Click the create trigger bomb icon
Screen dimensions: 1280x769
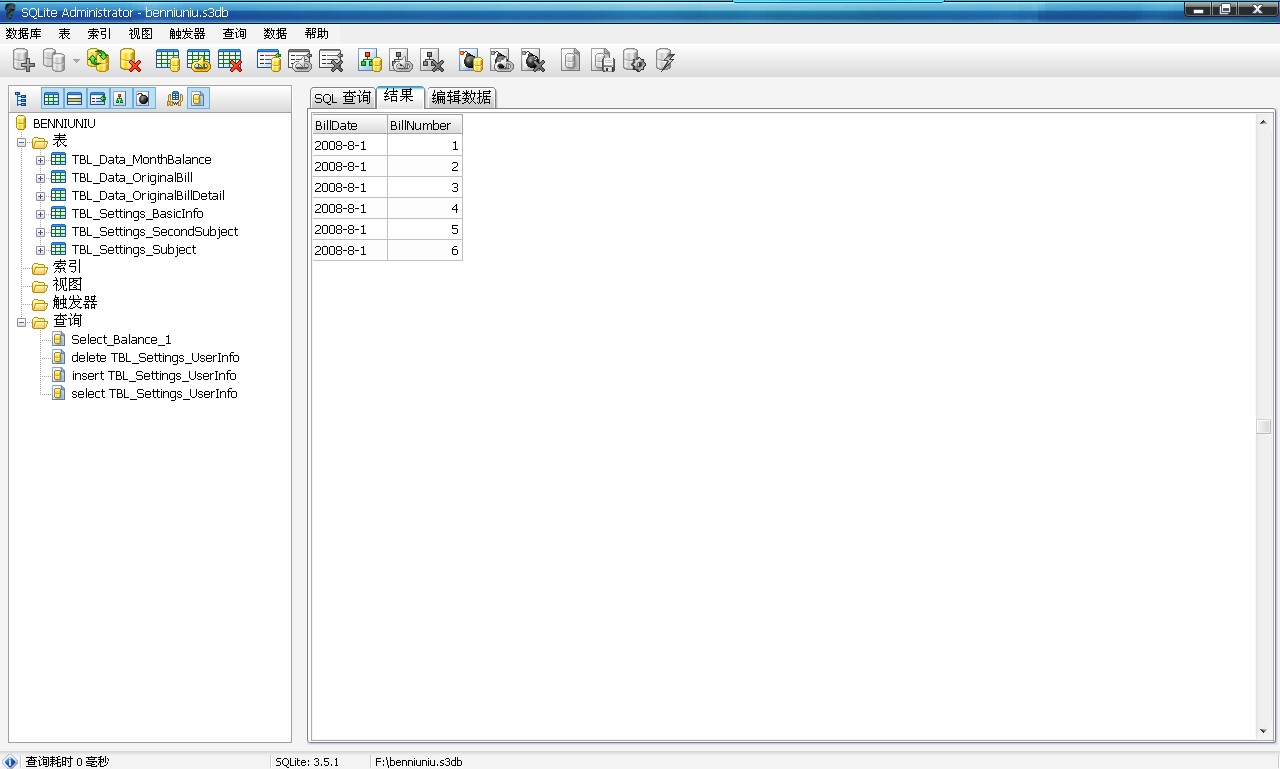coord(471,61)
